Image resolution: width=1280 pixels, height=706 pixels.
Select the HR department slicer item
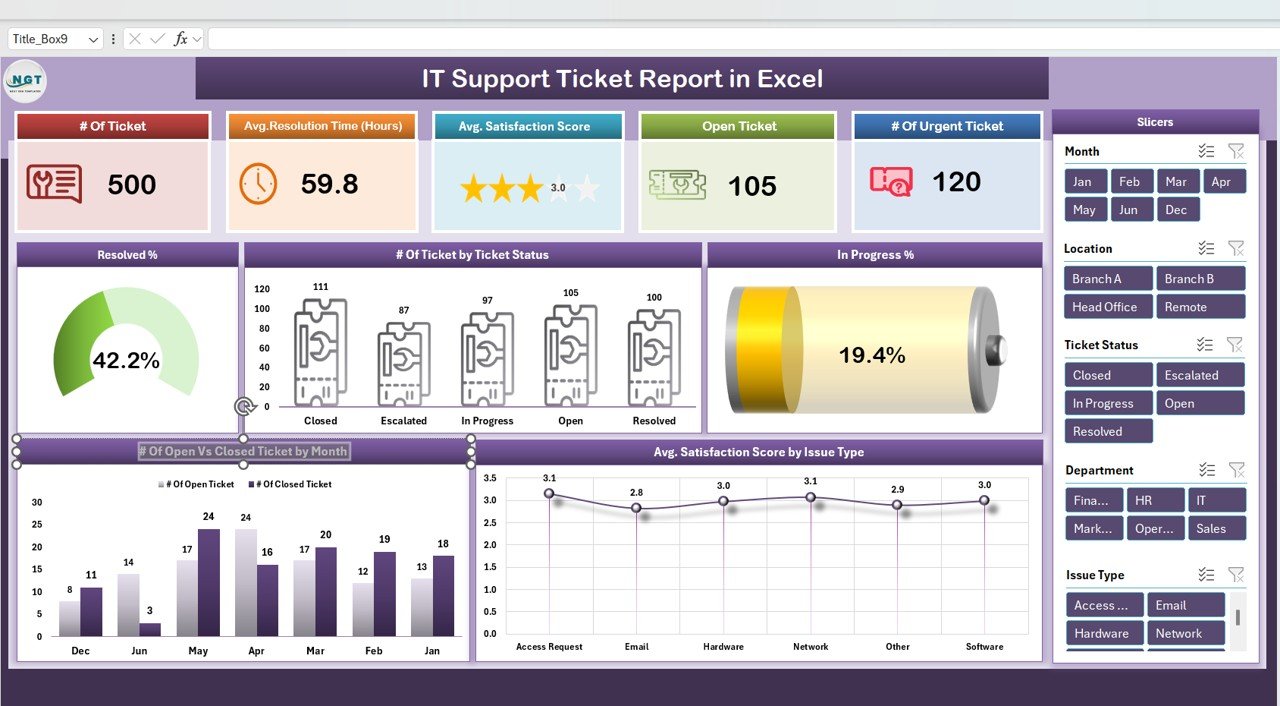(1155, 500)
